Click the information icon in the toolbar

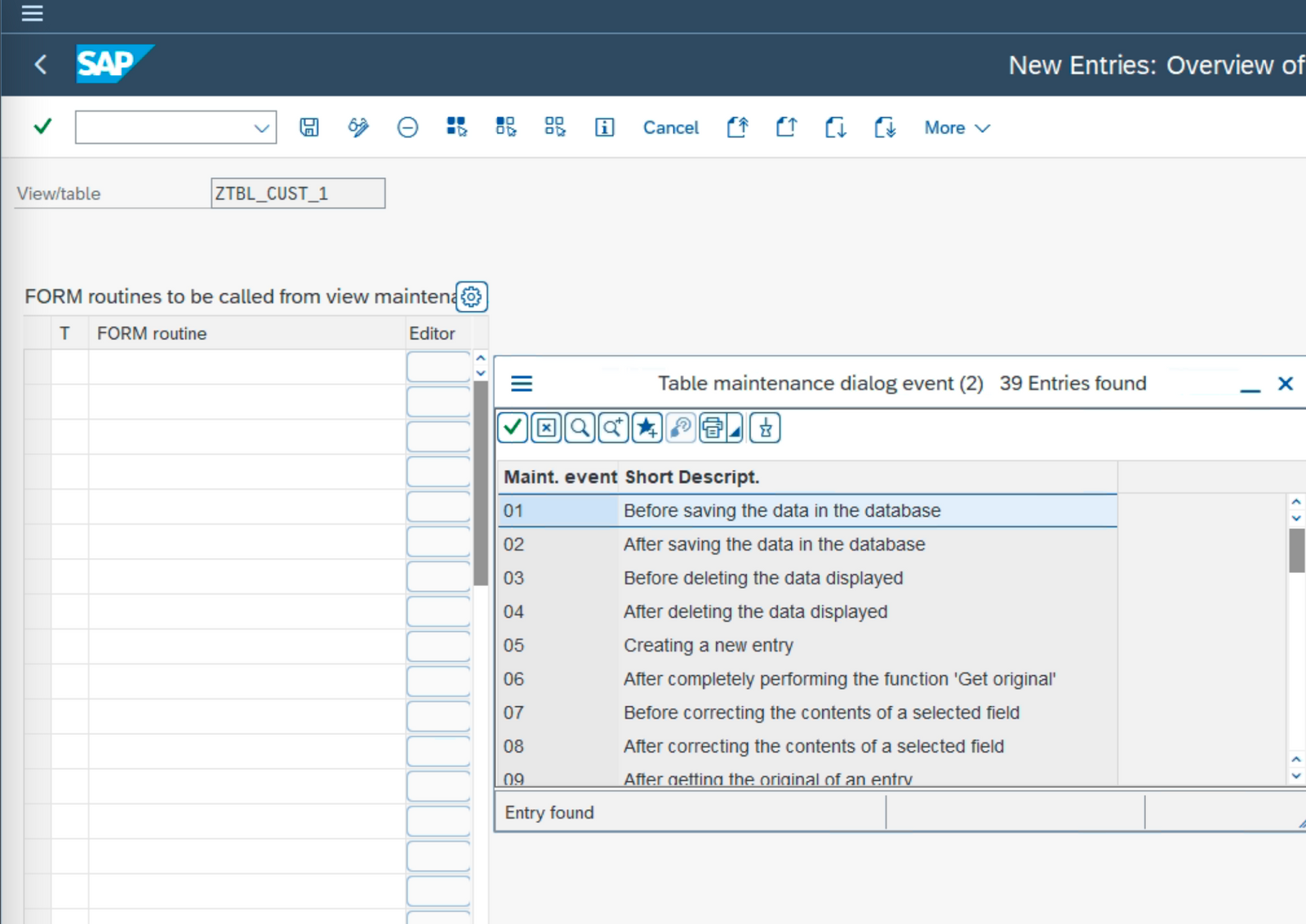click(x=604, y=127)
